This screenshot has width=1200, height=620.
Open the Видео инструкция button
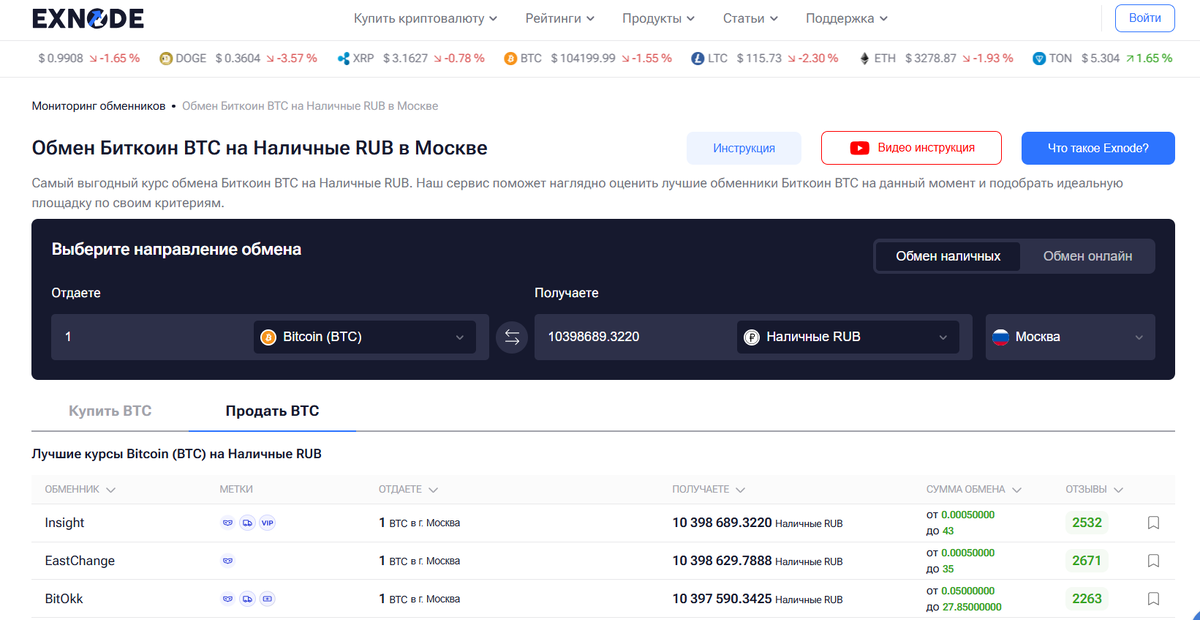tap(911, 148)
